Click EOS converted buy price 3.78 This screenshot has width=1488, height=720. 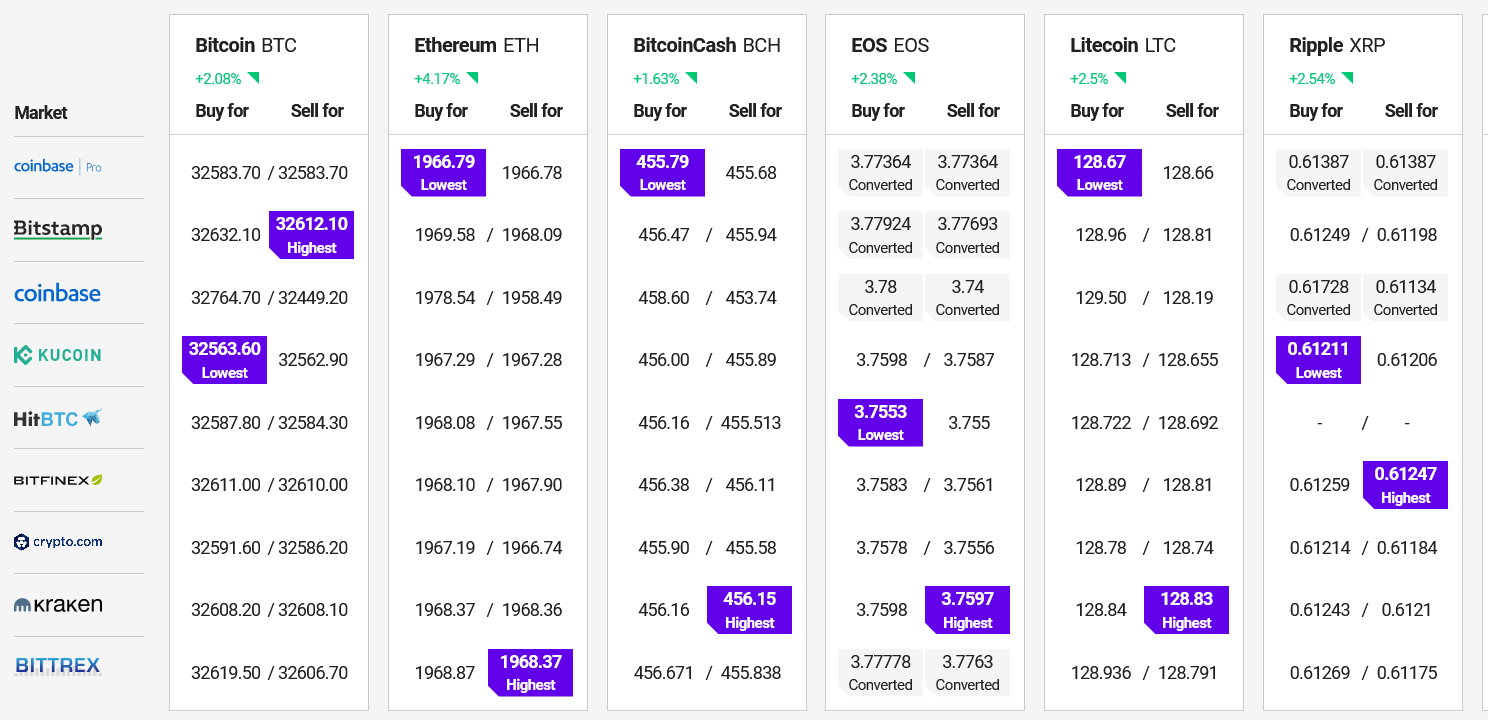[880, 297]
